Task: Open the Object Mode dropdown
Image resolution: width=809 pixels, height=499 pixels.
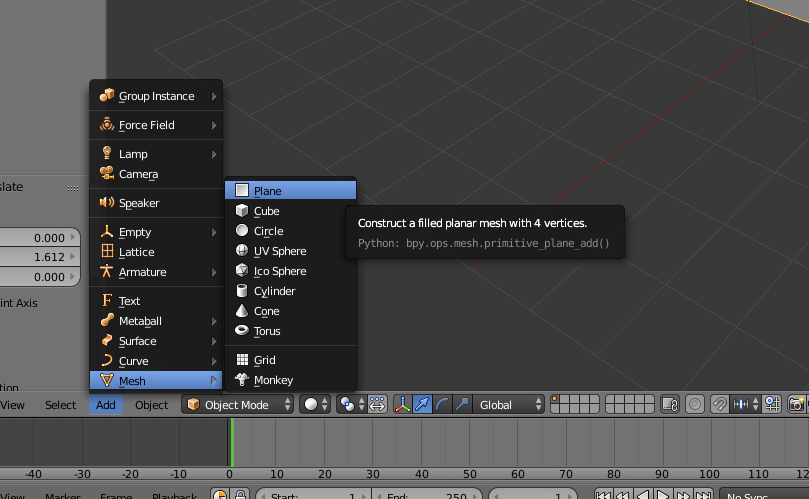Action: (x=238, y=405)
